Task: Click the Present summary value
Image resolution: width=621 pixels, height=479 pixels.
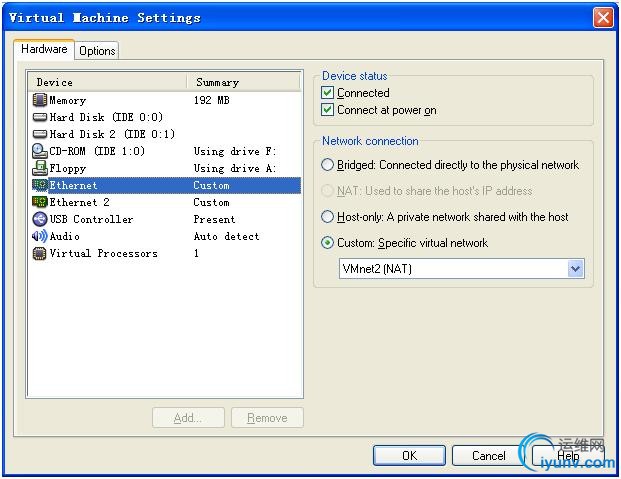Action: [214, 219]
